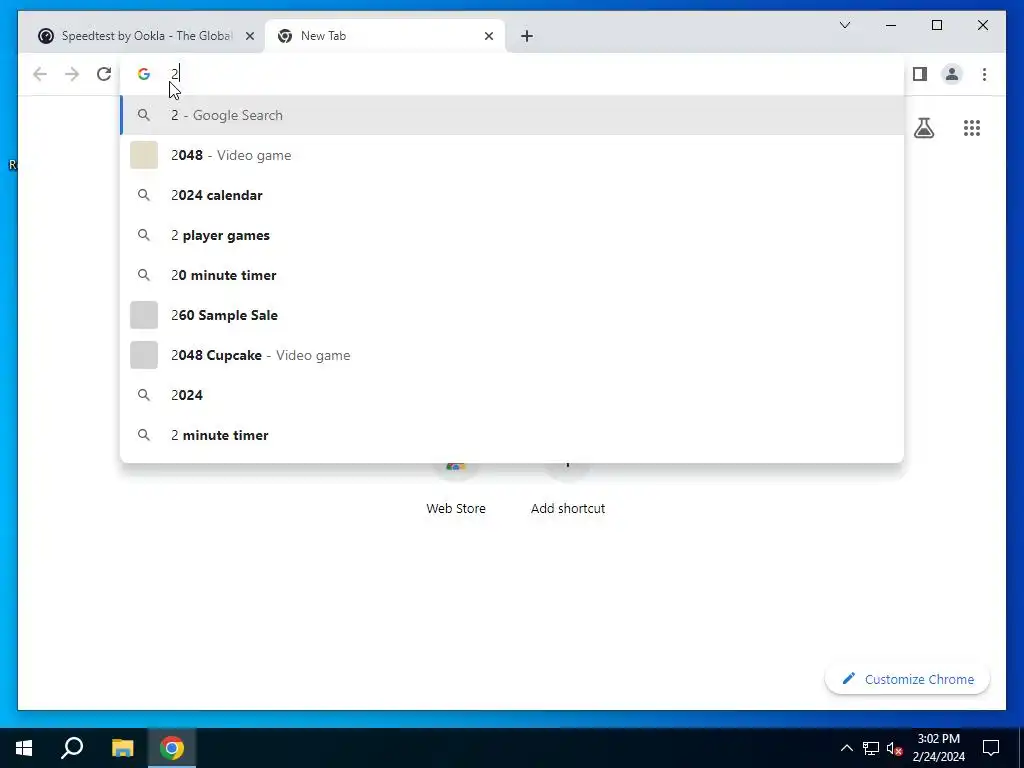Open the Chrome three-dot menu
1024x768 pixels.
984,74
